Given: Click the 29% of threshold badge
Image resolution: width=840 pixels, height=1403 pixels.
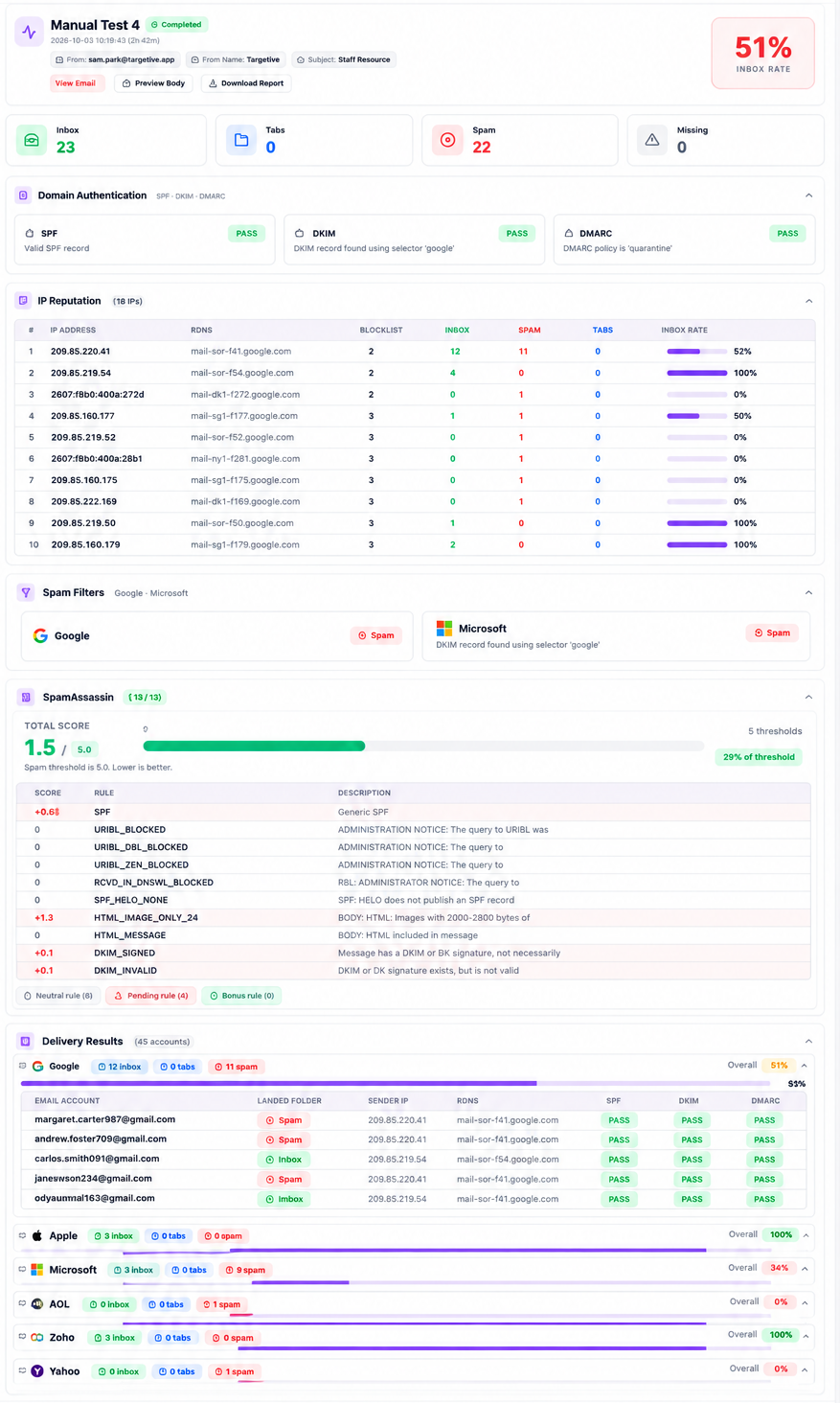Looking at the screenshot, I should point(759,757).
